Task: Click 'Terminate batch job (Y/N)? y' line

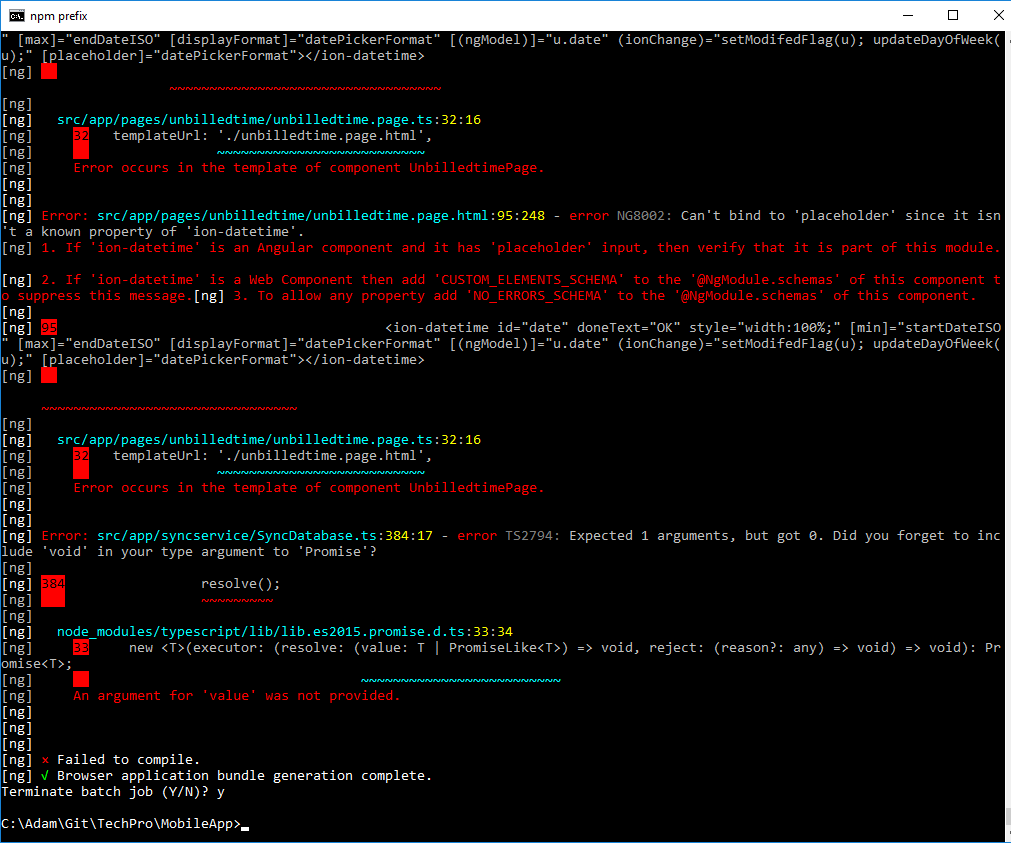Action: point(113,792)
